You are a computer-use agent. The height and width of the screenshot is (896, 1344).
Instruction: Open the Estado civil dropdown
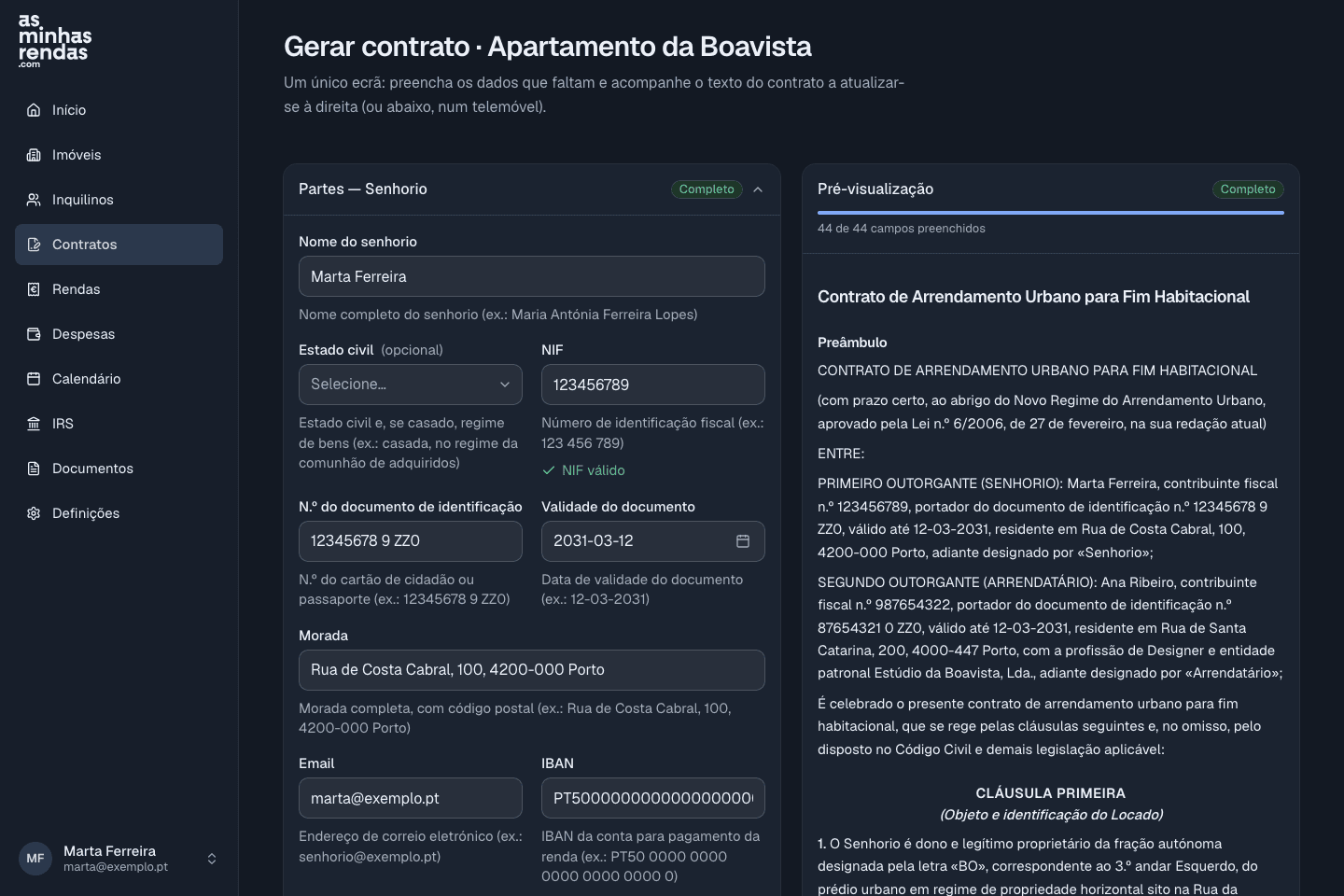point(411,385)
